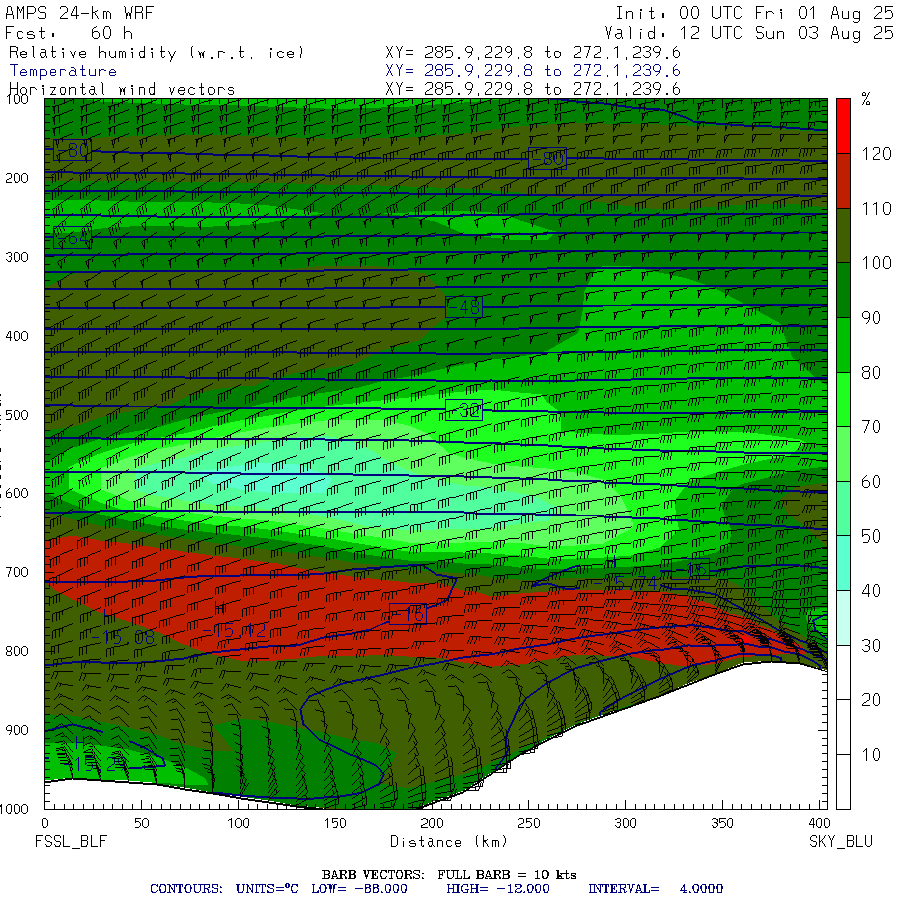Click the 900 pressure axis label
The height and width of the screenshot is (900, 900).
[x=17, y=730]
